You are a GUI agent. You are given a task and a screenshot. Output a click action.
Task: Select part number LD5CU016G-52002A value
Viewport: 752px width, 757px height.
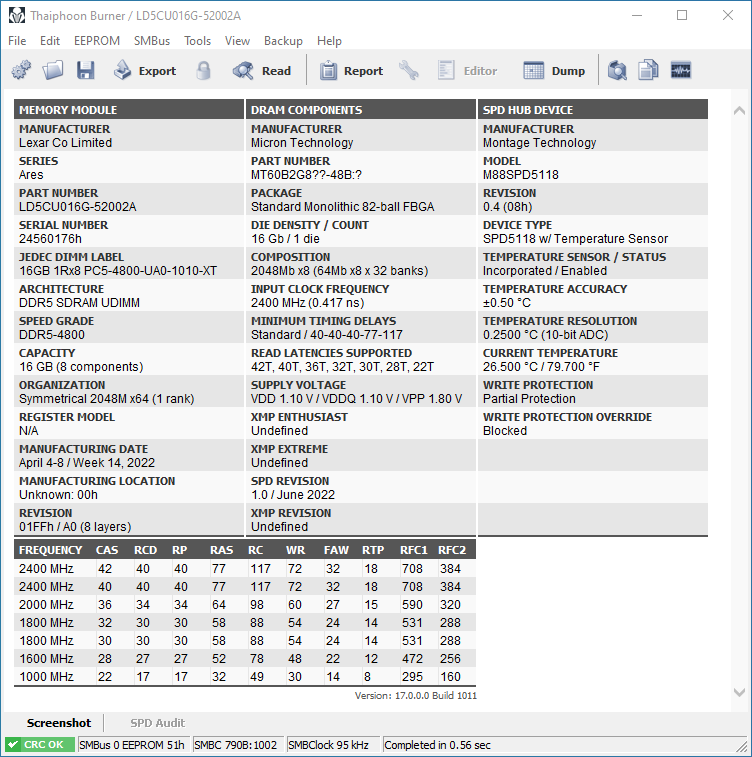pos(78,207)
